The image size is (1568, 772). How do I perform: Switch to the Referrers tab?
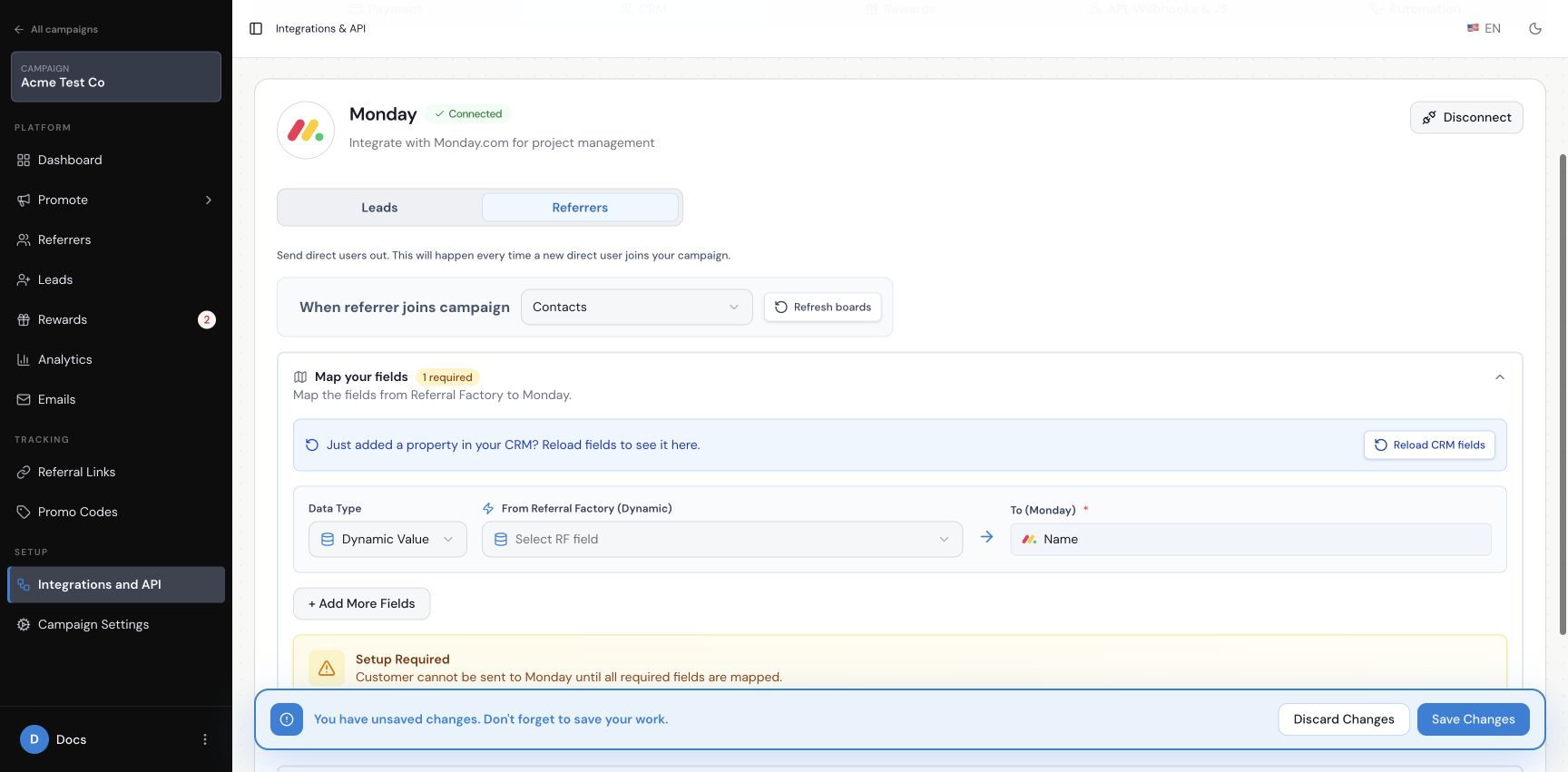coord(580,208)
